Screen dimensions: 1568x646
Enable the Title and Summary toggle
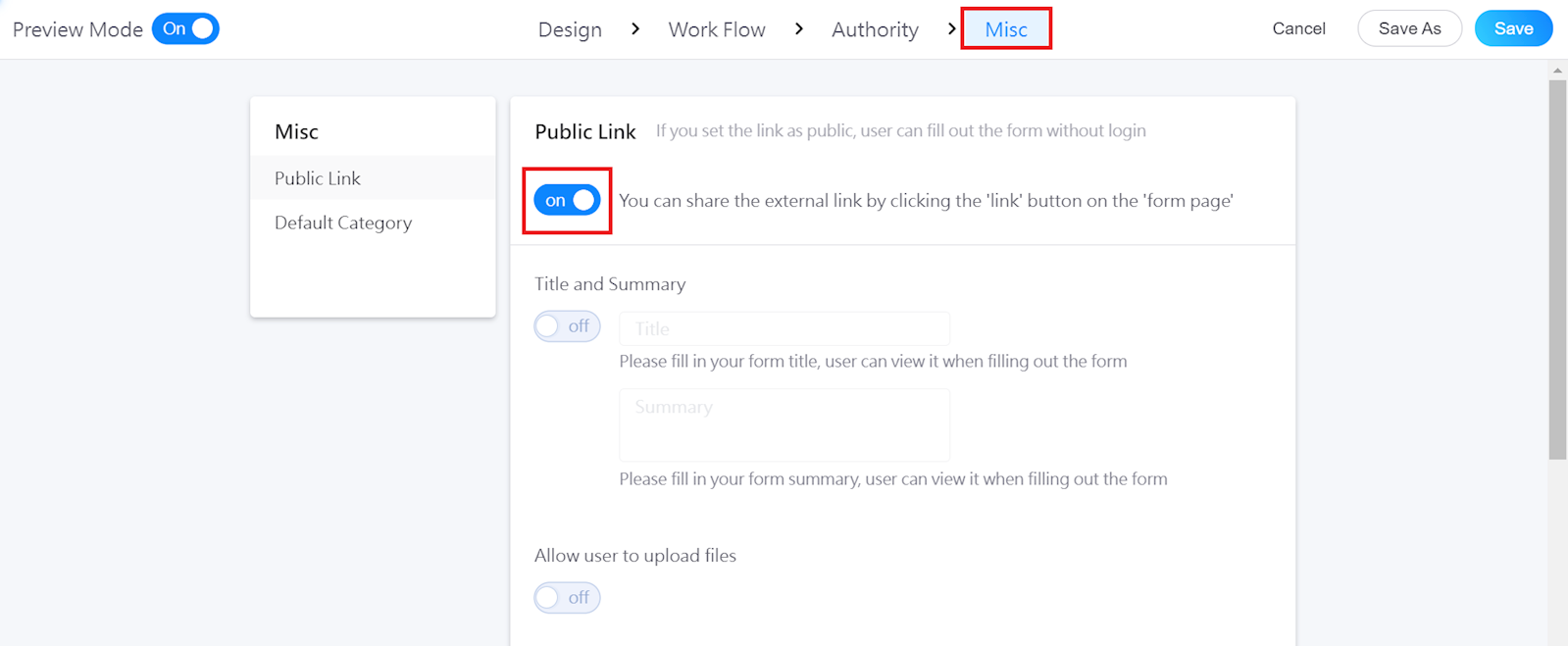567,326
